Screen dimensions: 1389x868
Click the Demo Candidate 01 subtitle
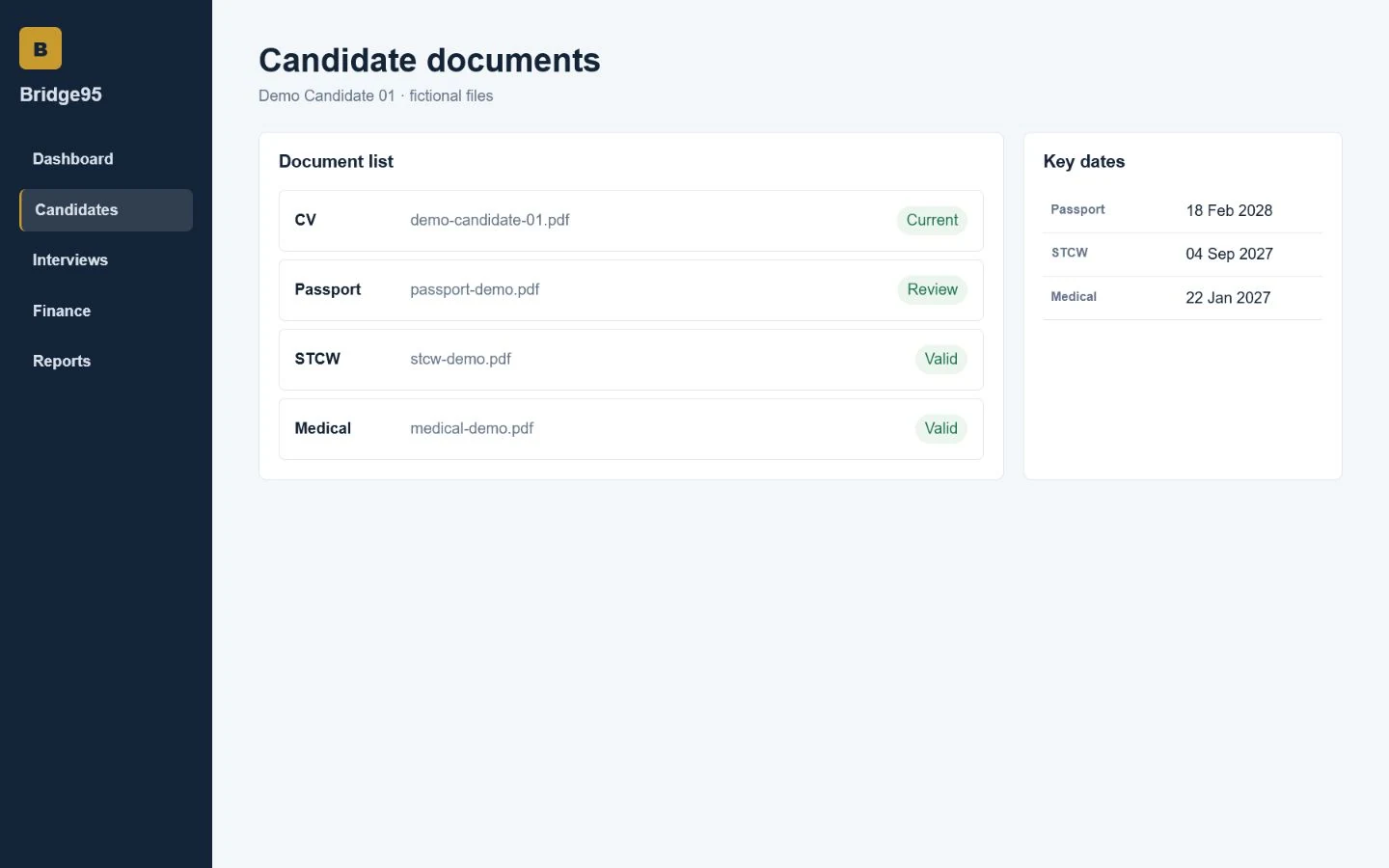click(x=375, y=95)
